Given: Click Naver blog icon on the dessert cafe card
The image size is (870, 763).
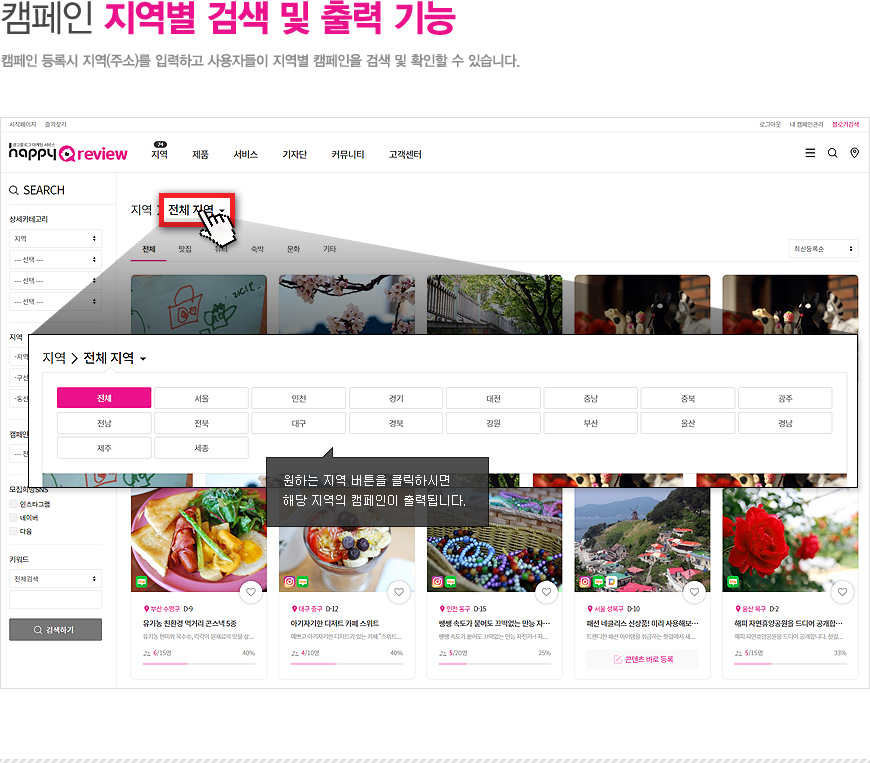Looking at the screenshot, I should point(302,582).
